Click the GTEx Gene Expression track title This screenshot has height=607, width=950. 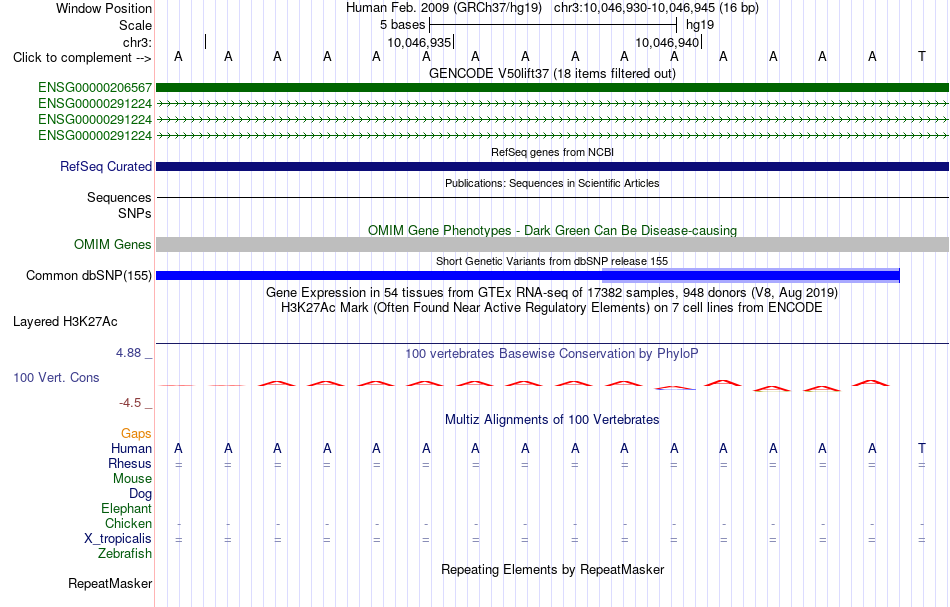[x=552, y=293]
